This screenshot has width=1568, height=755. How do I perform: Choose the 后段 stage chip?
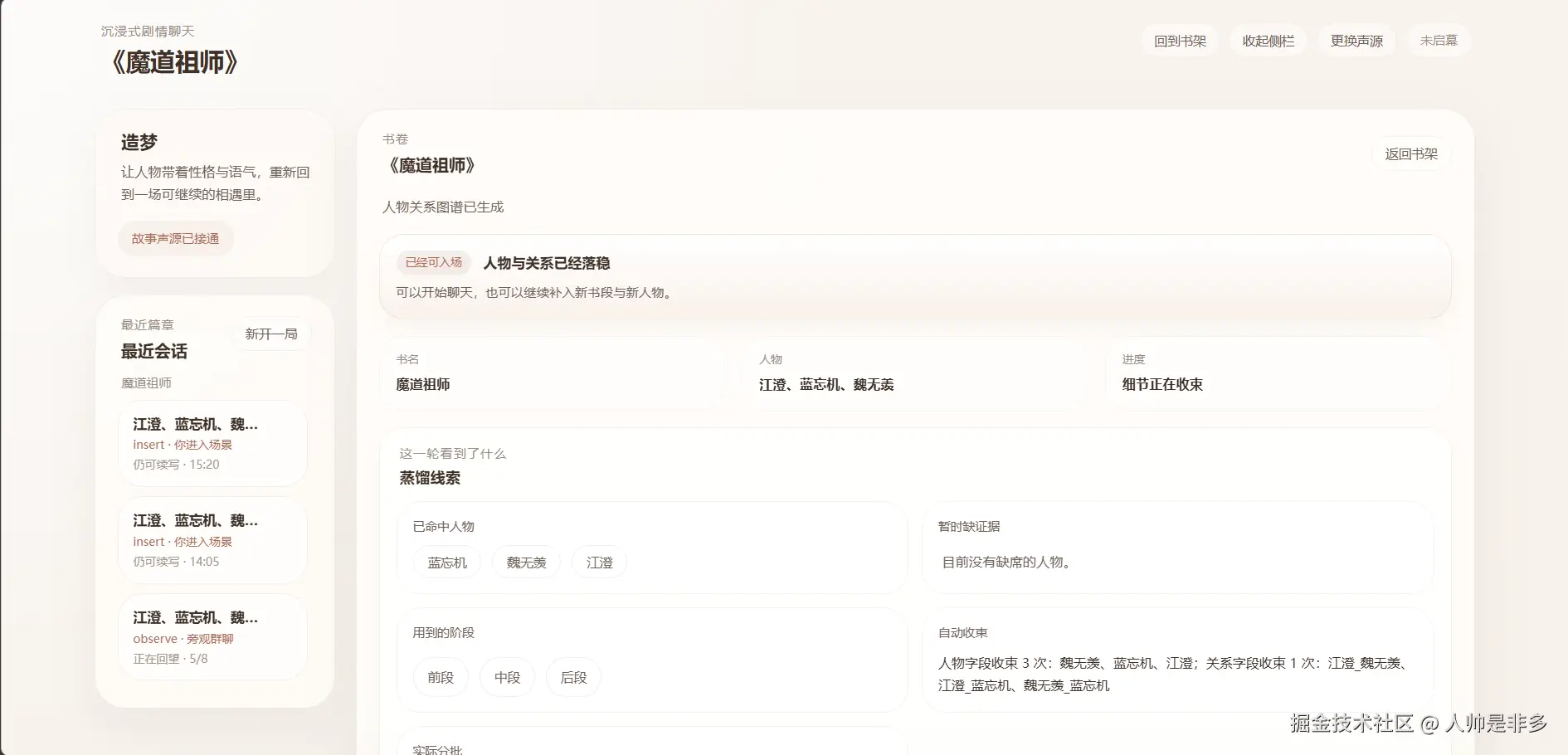(x=573, y=678)
